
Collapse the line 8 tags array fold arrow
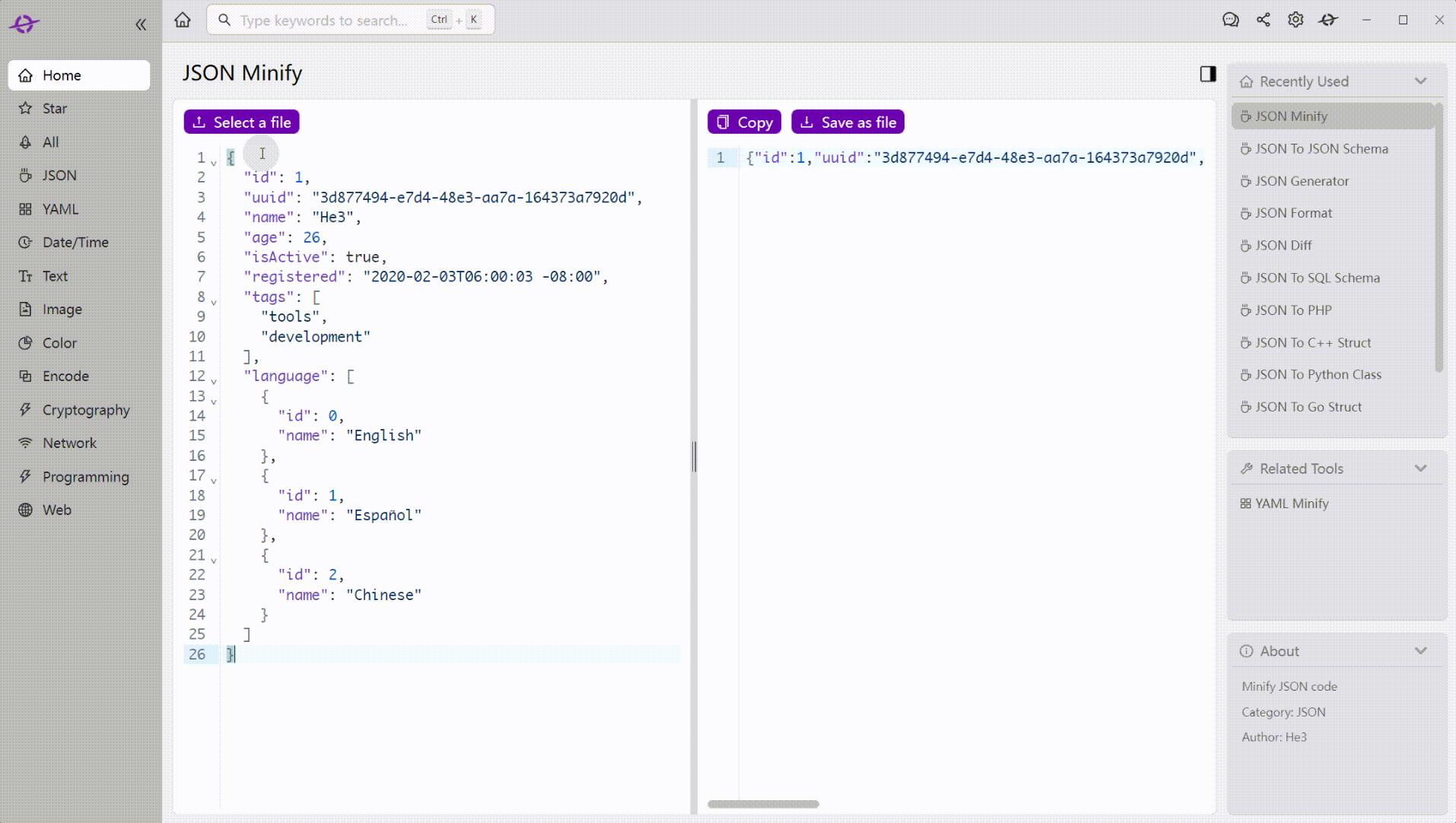point(214,301)
